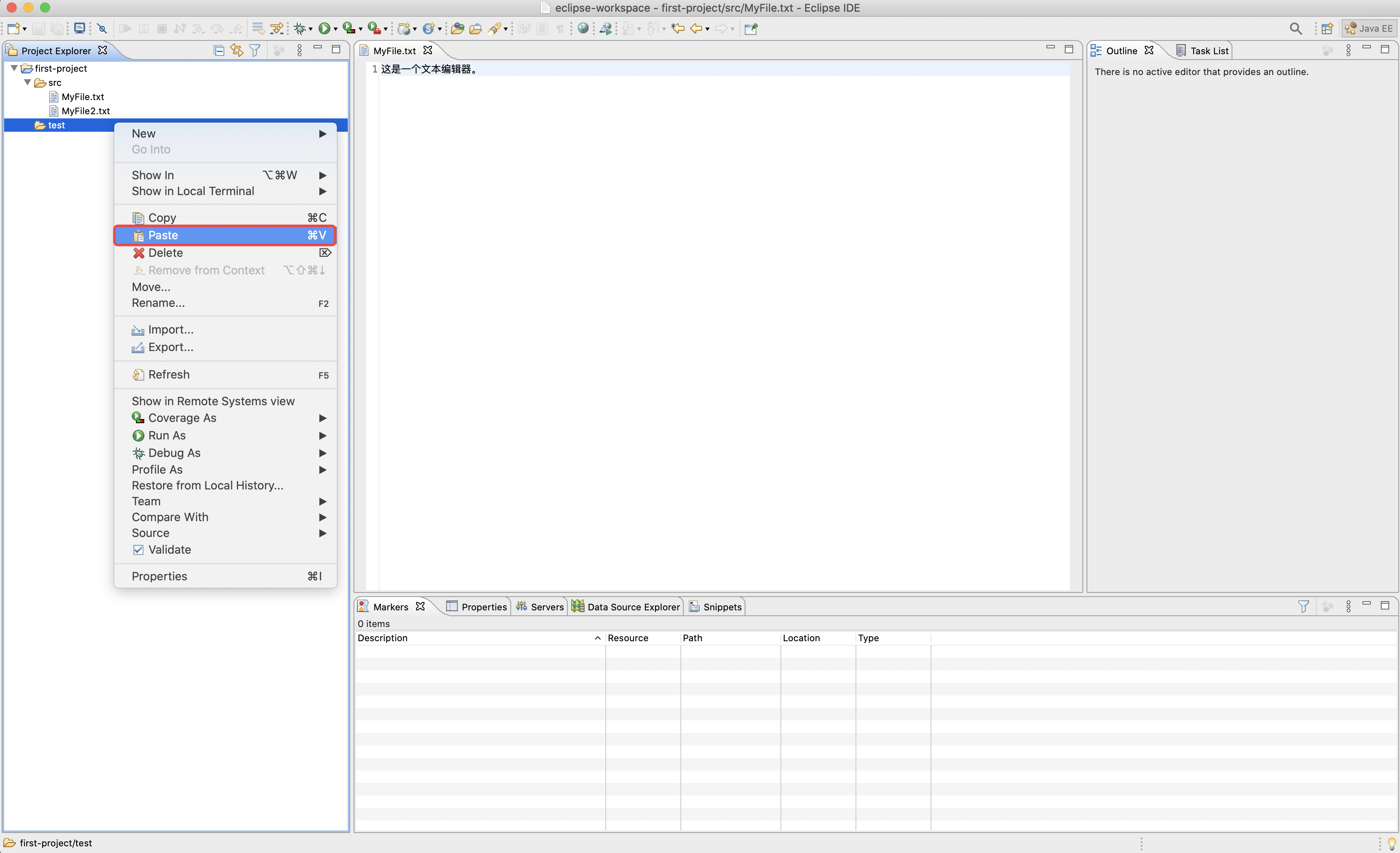Viewport: 1400px width, 853px height.
Task: Open the Show In submenu
Action: pos(226,175)
